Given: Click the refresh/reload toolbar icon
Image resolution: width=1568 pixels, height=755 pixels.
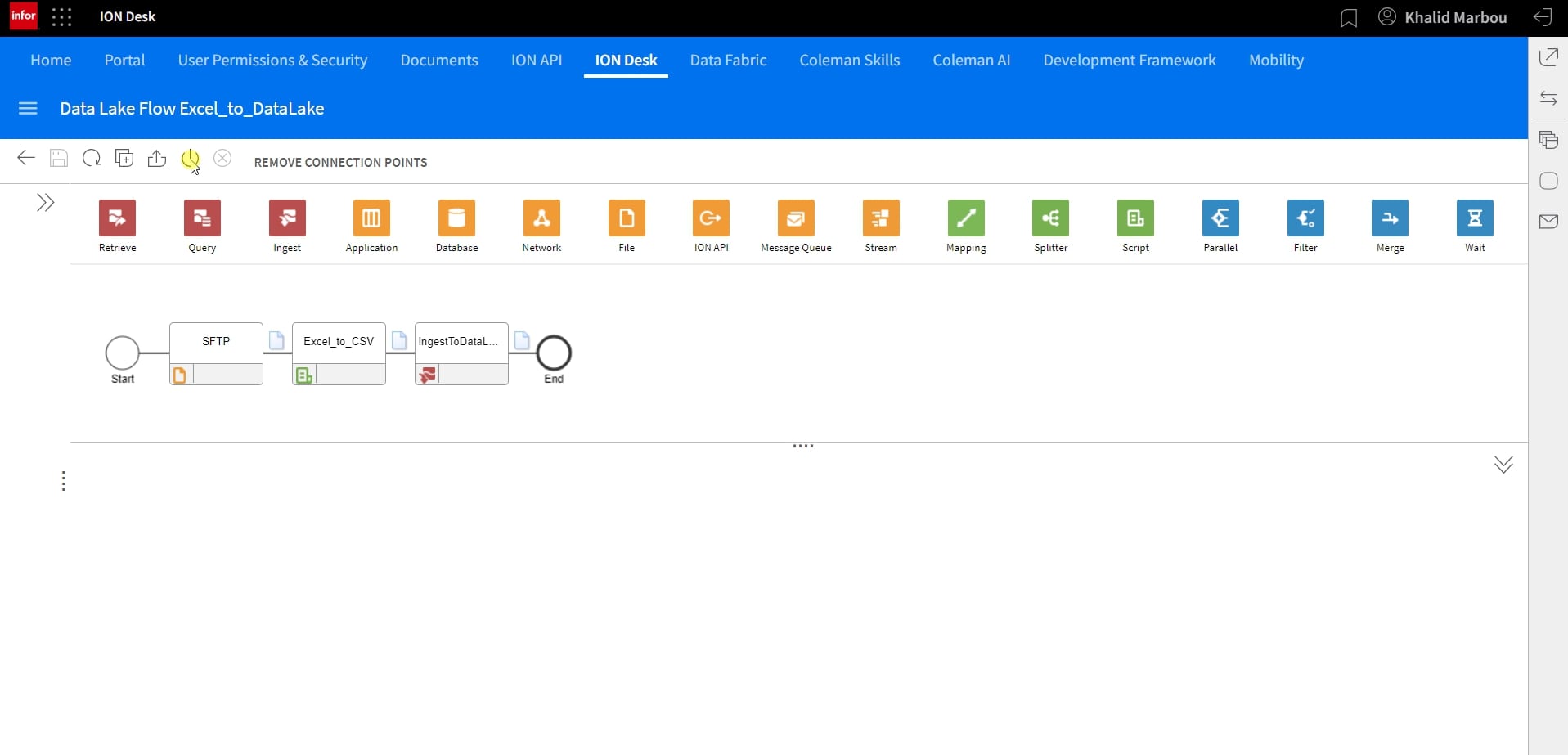Looking at the screenshot, I should tap(92, 158).
